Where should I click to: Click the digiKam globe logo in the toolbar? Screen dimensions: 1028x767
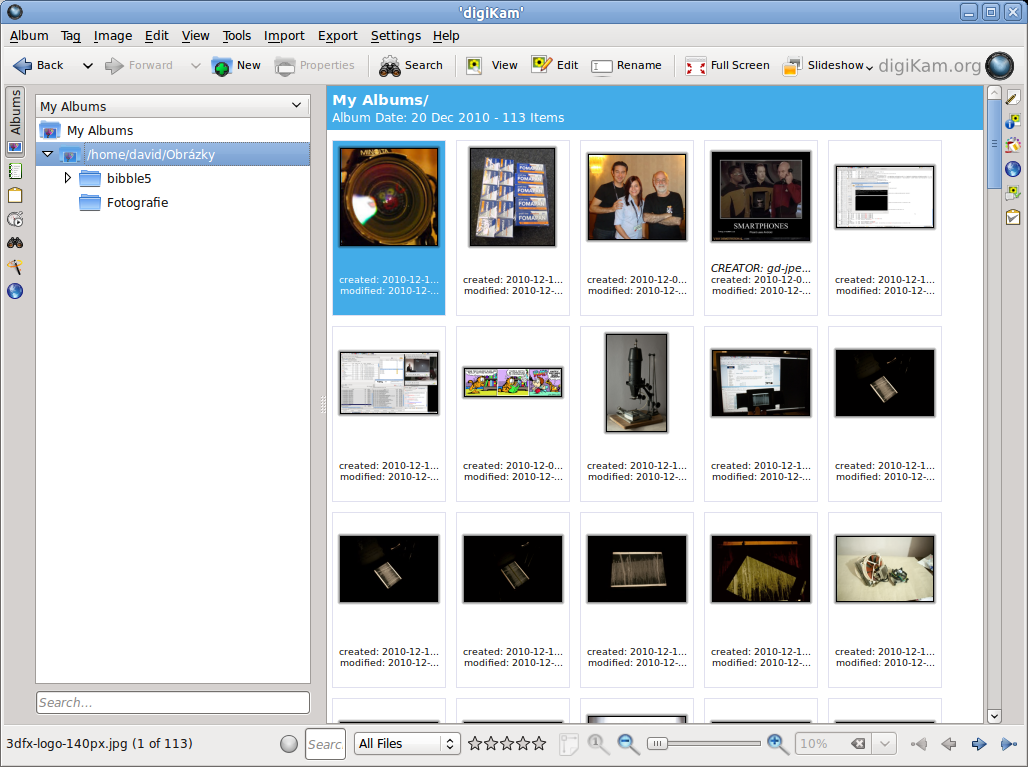[x=999, y=66]
